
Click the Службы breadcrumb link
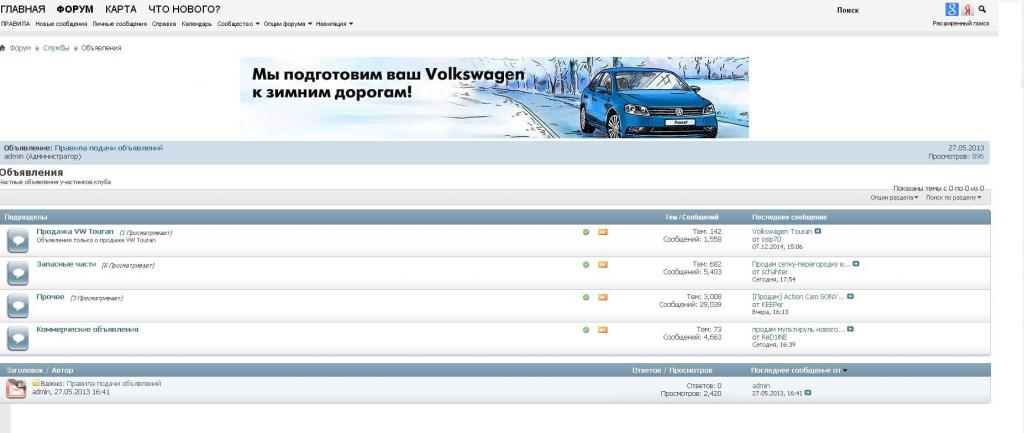click(56, 48)
